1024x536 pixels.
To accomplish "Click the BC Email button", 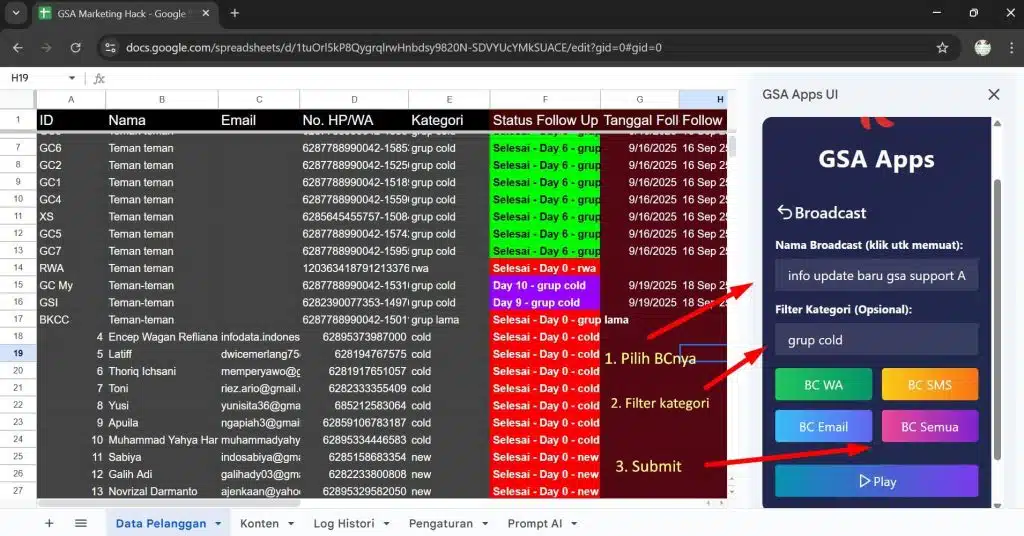I will [823, 426].
